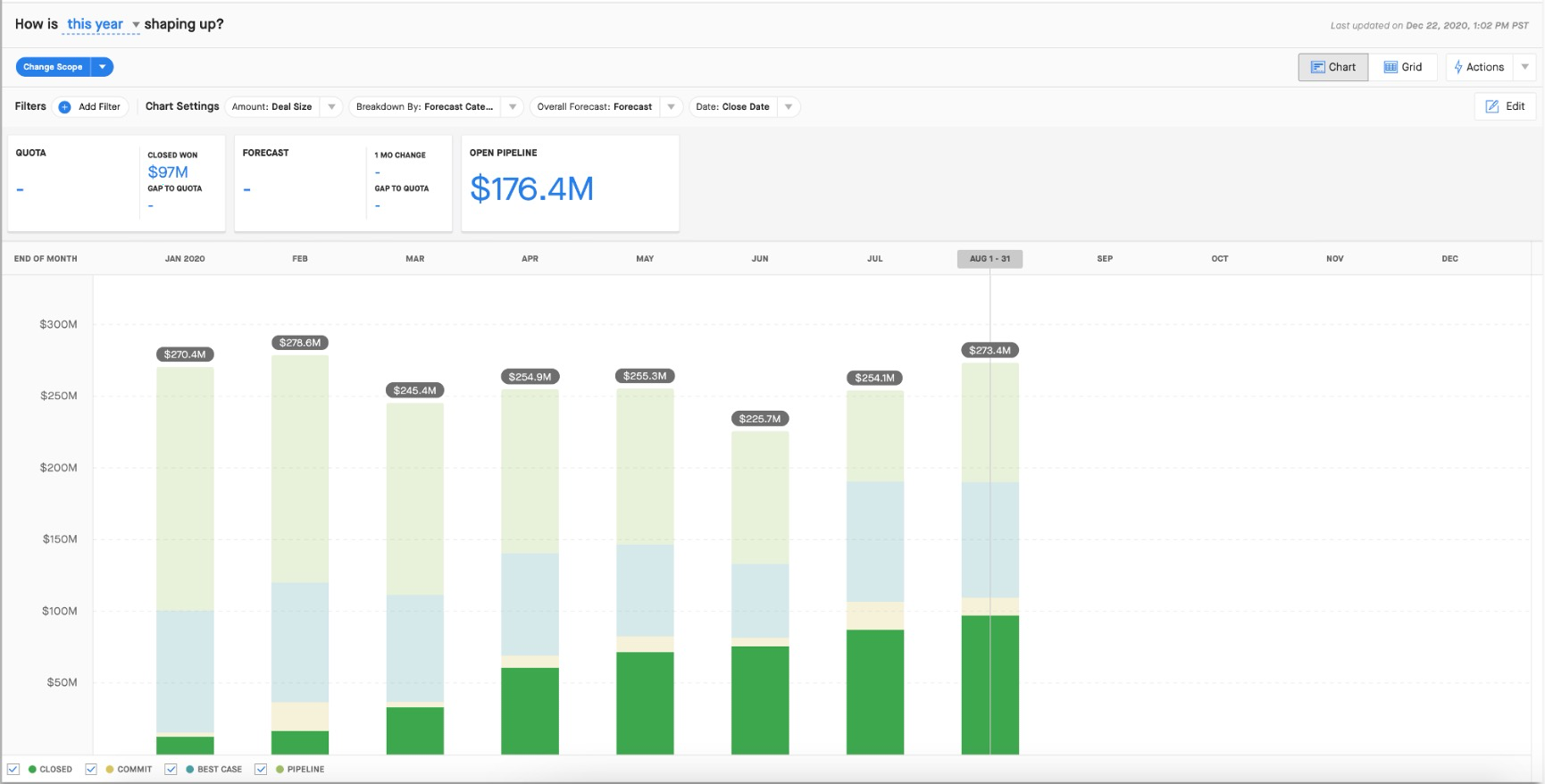1545x784 pixels.
Task: Toggle the Closed legend checkbox
Action: point(13,769)
